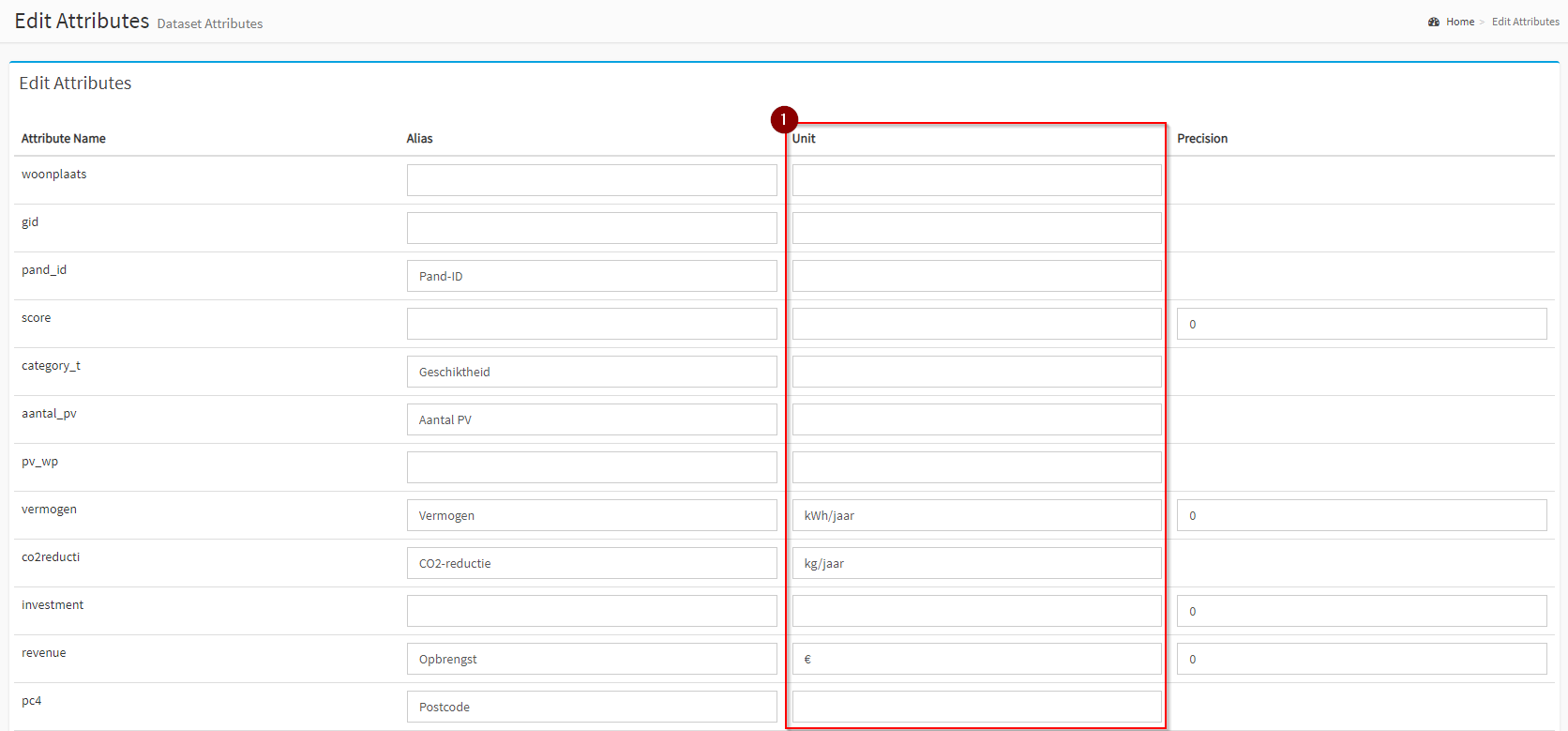The height and width of the screenshot is (731, 1568).
Task: Click the Unit column header
Action: pyautogui.click(x=804, y=138)
